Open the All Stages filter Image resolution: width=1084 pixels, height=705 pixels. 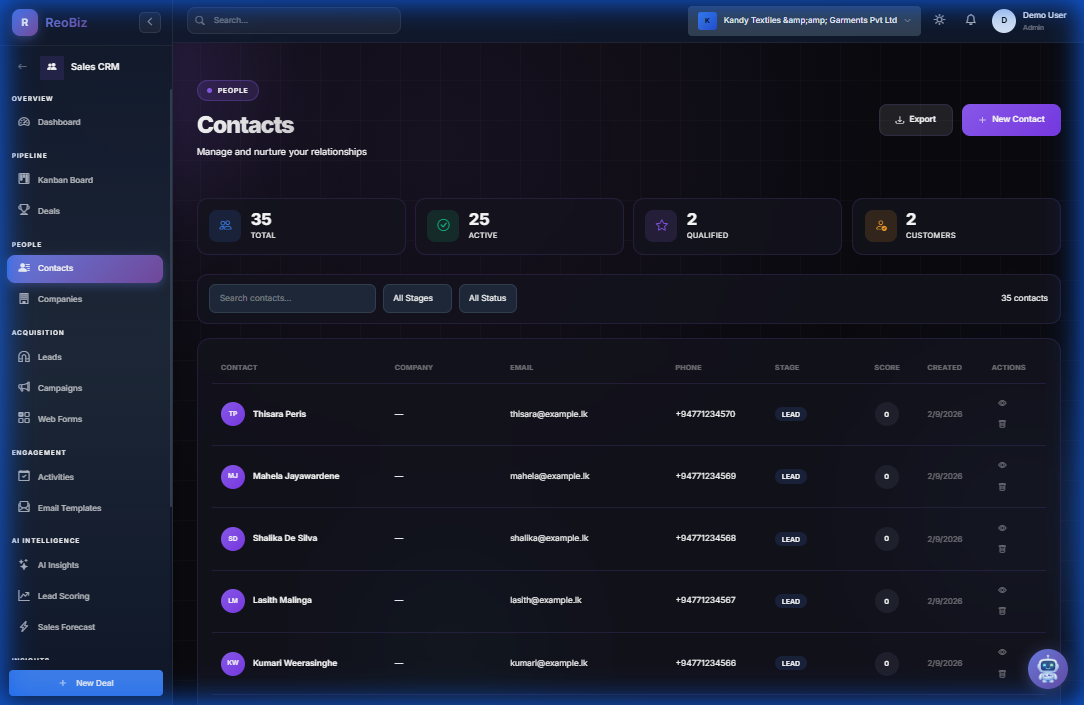point(417,297)
